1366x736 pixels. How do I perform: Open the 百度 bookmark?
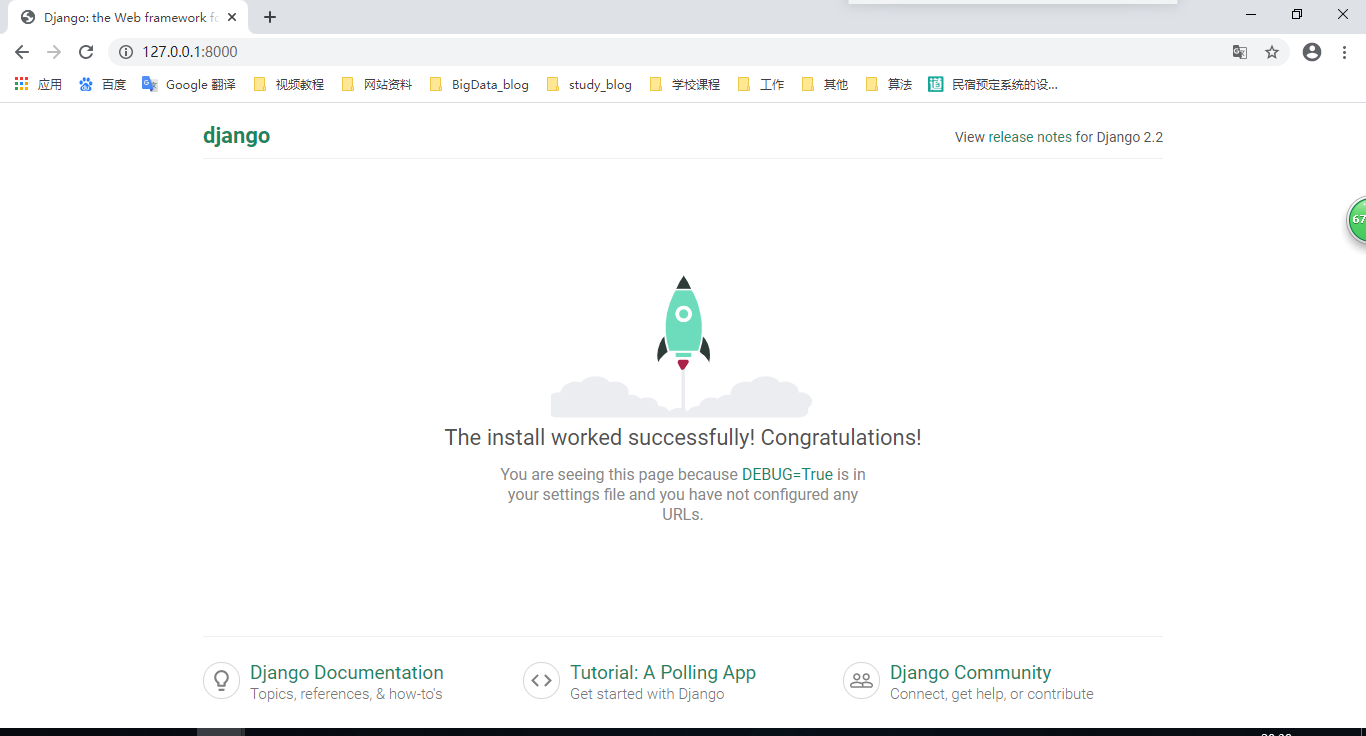click(x=102, y=85)
